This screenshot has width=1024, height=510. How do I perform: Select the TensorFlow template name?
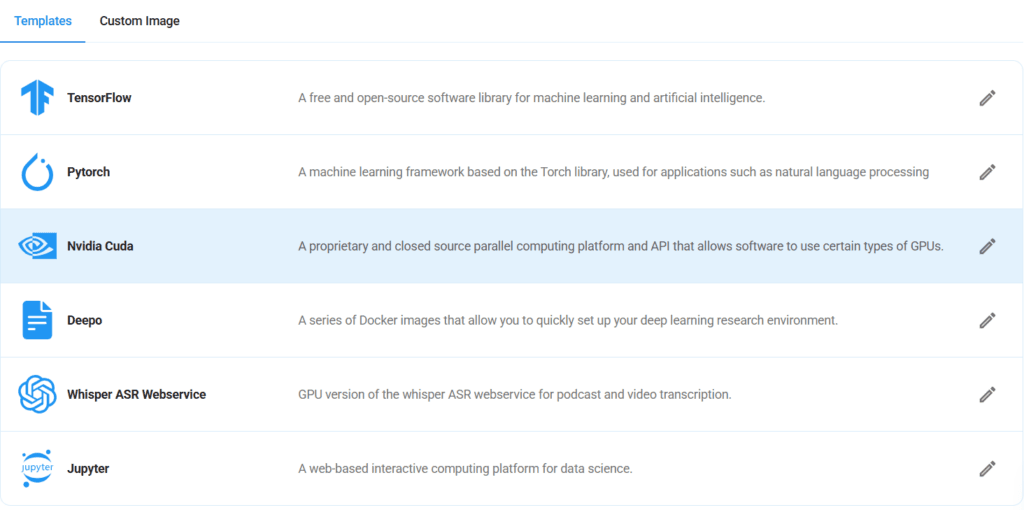coord(99,98)
